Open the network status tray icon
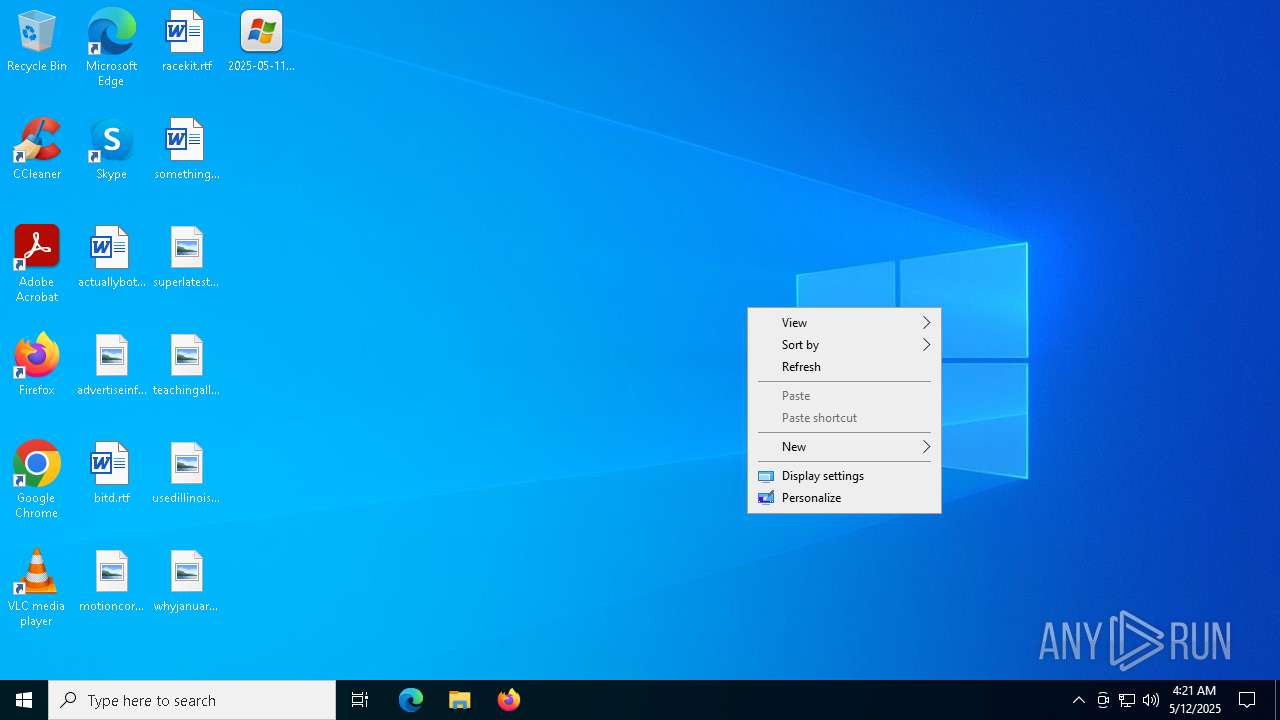Screen dimensions: 1280x720 pos(1127,700)
